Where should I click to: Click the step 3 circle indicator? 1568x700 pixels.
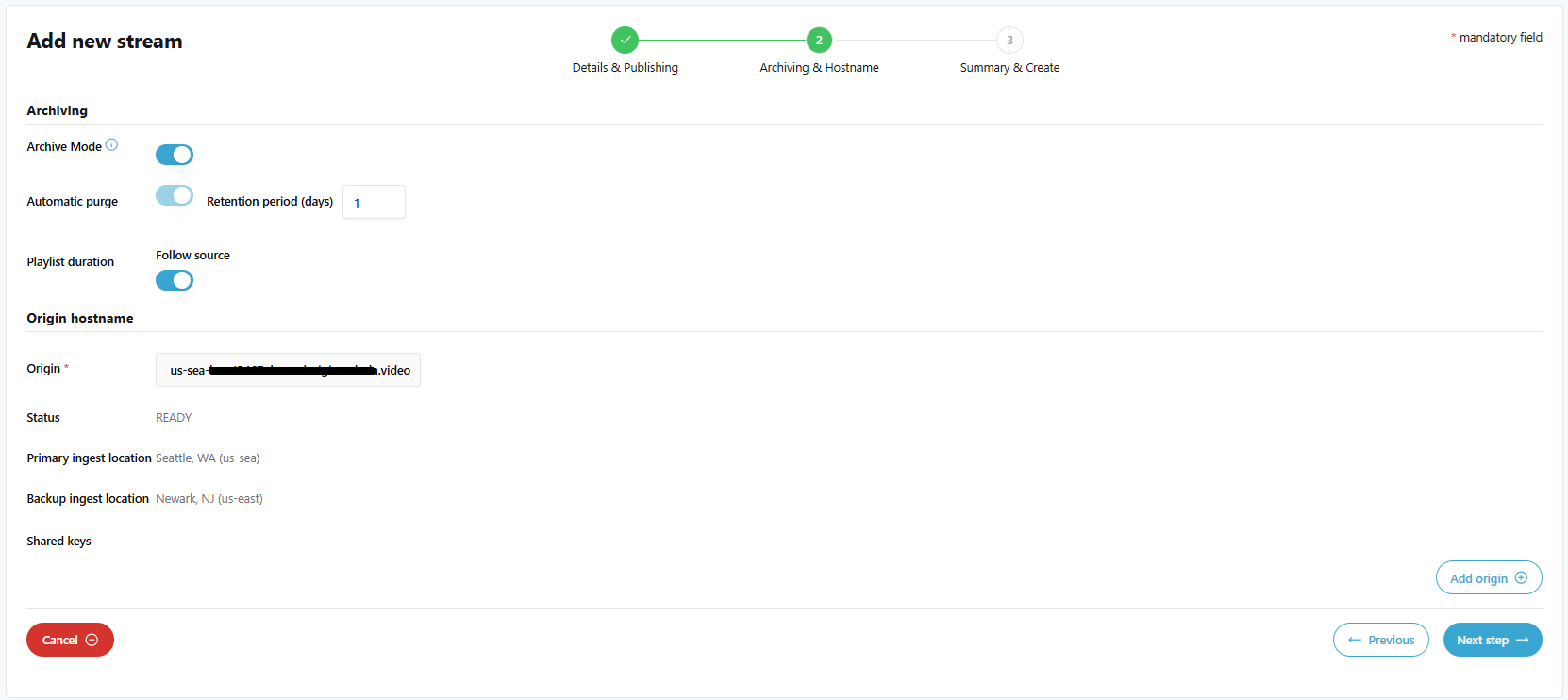[1009, 40]
